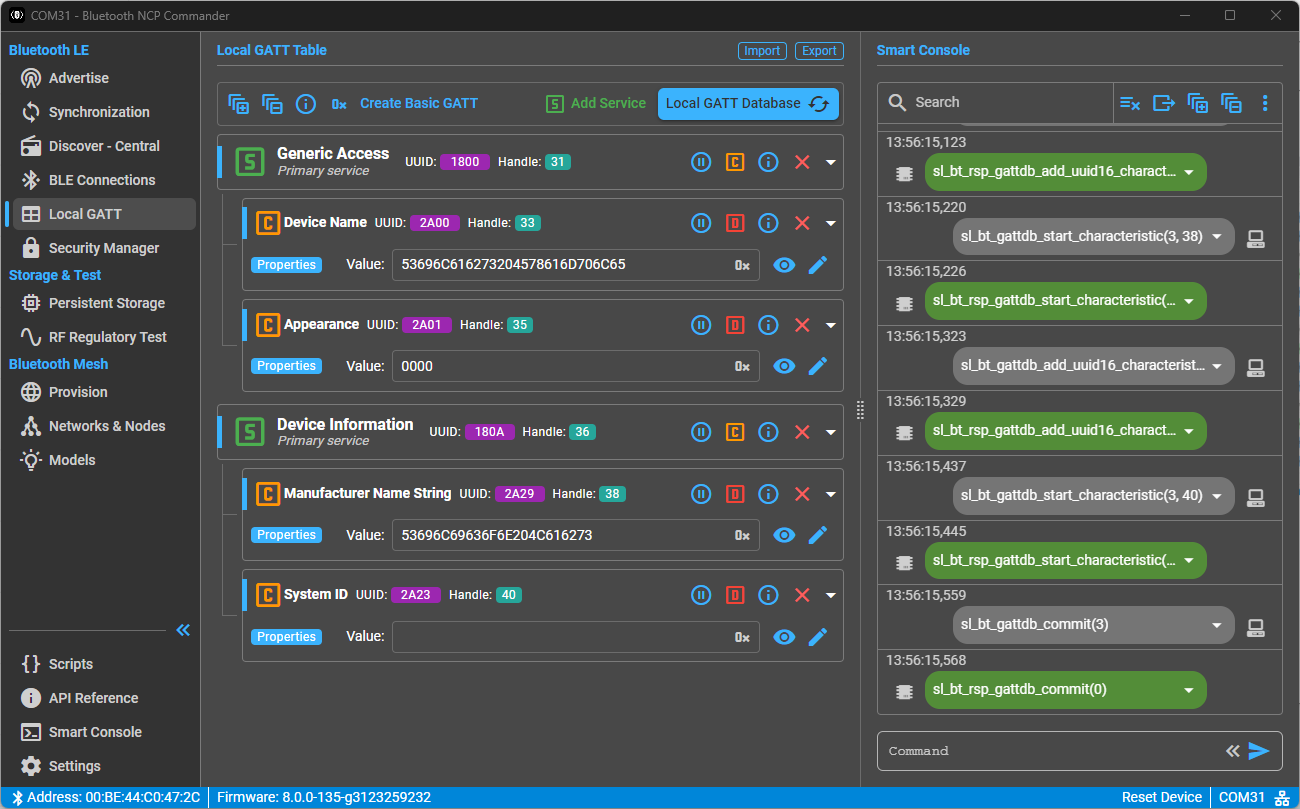The height and width of the screenshot is (809, 1300).
Task: Collapse the Device Information service
Action: 831,433
